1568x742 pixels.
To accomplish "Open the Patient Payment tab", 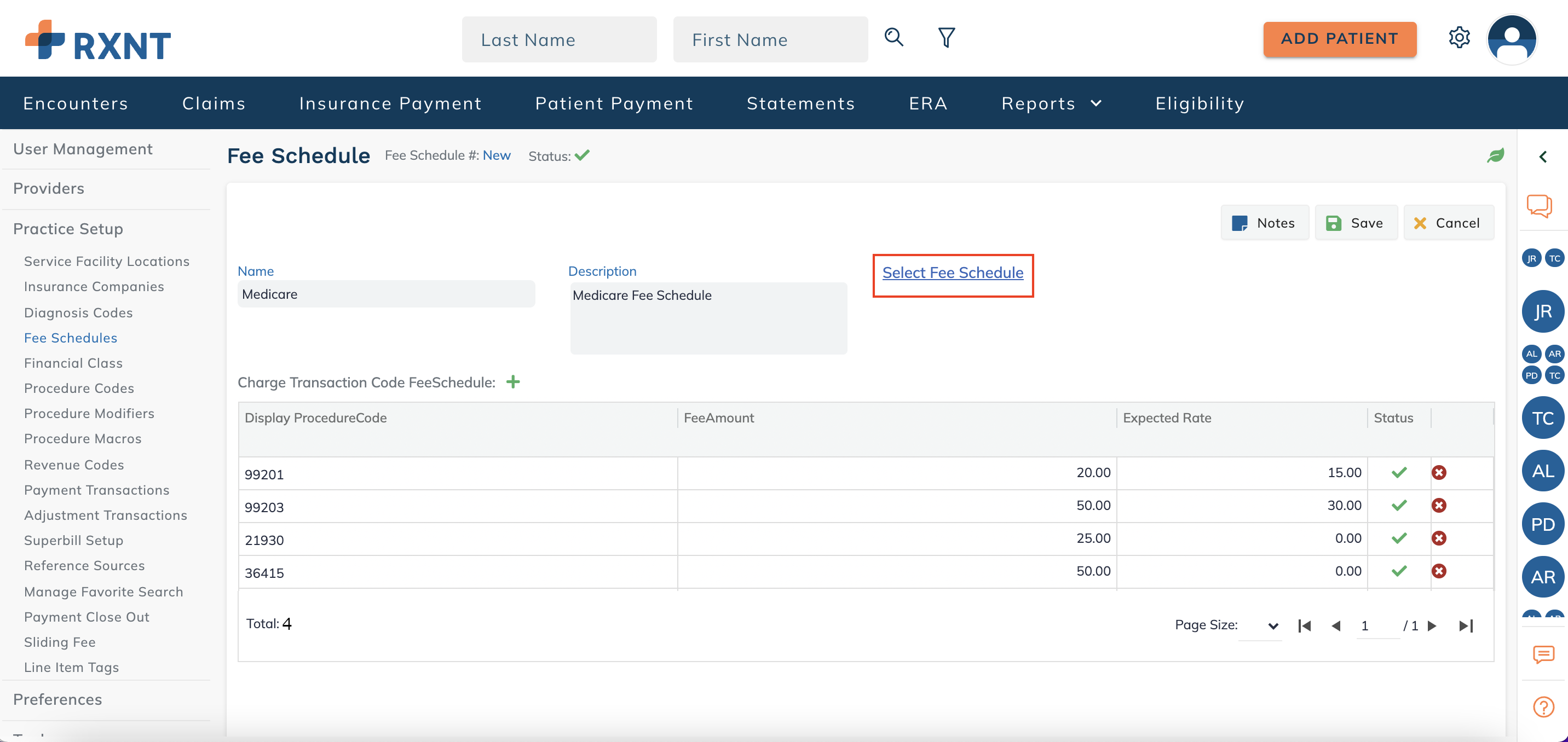I will coord(614,103).
